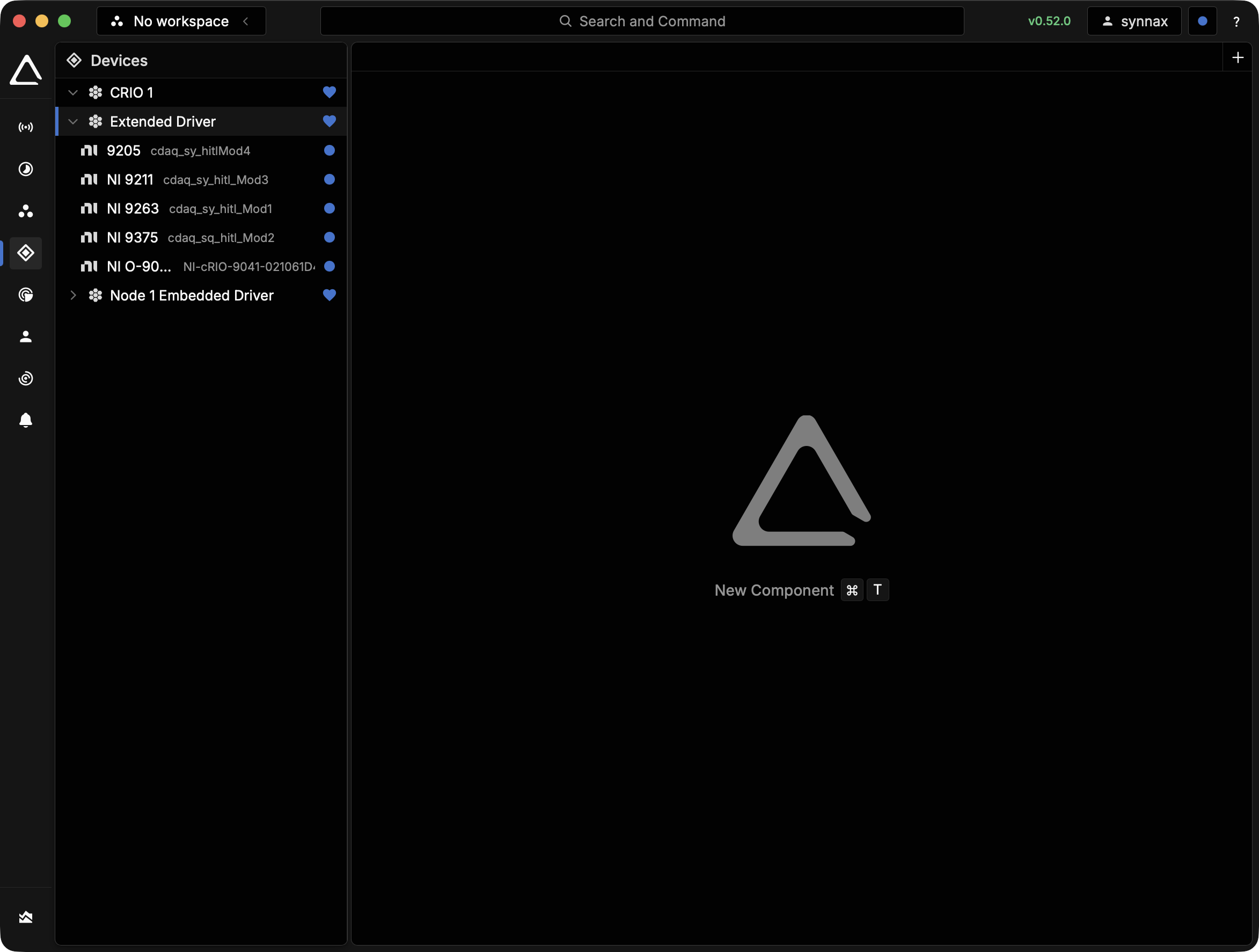The height and width of the screenshot is (952, 1259).
Task: Click the blue connection status indicator
Action: point(1202,21)
